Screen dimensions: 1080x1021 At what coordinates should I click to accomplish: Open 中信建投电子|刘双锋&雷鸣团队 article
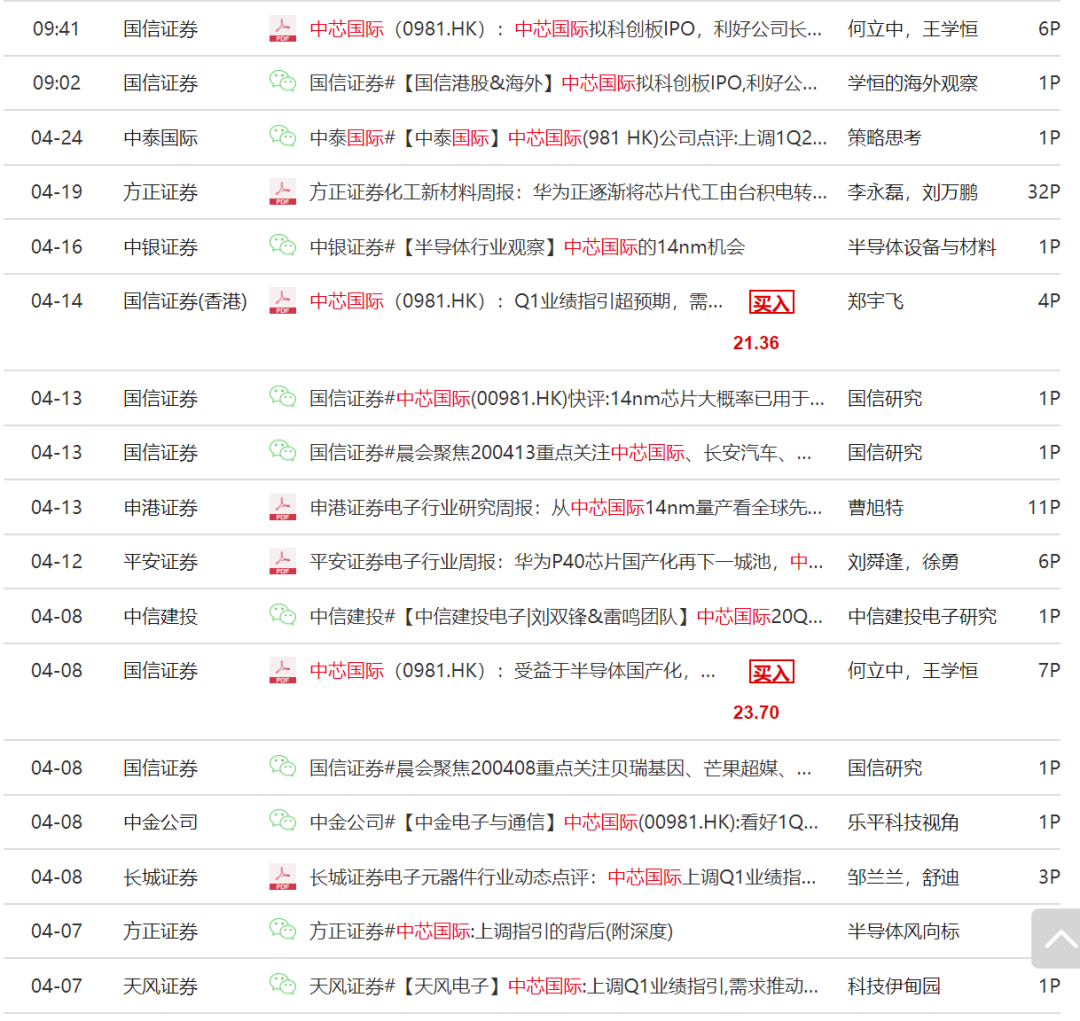click(565, 616)
